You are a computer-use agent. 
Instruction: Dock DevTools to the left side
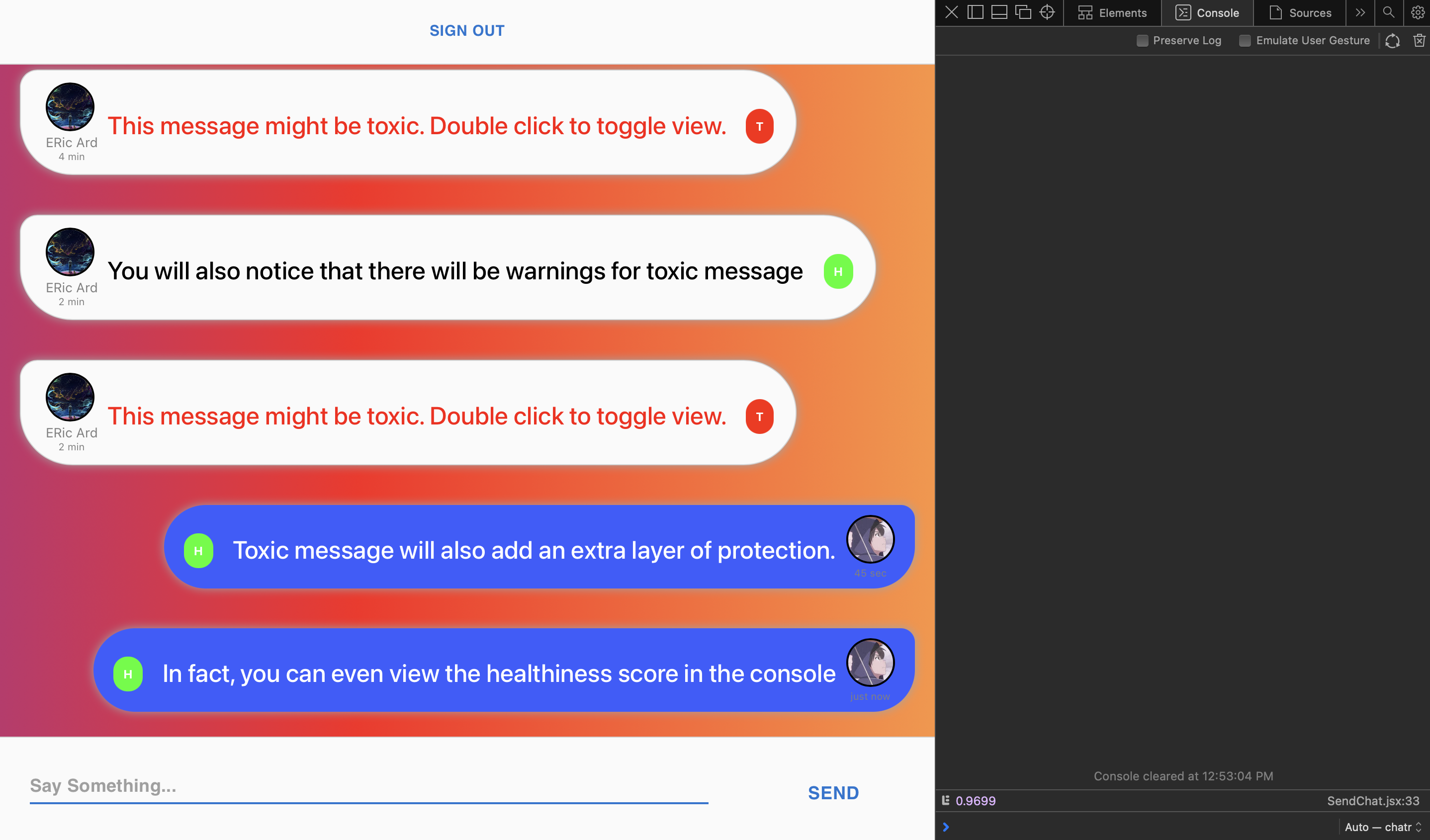[975, 12]
